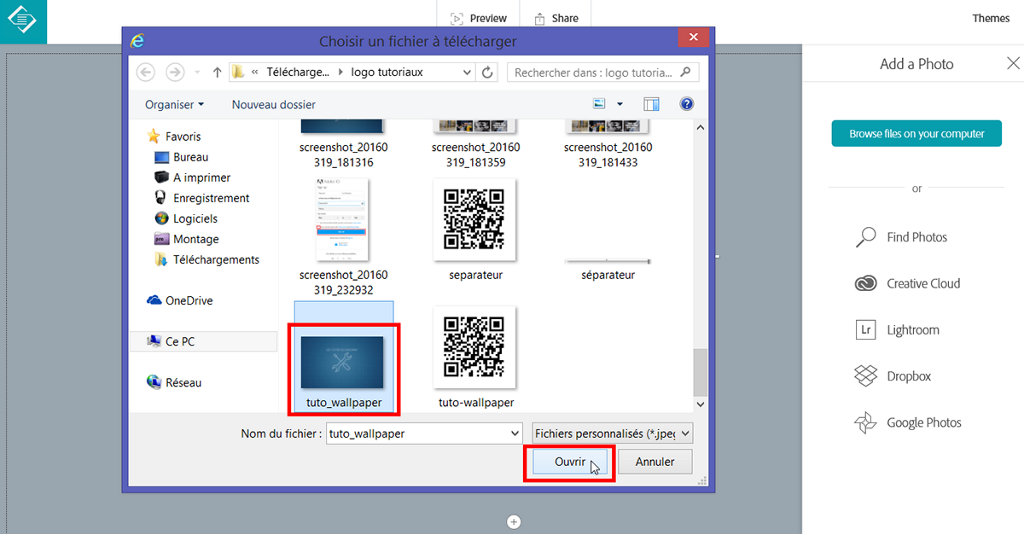Choose Dropbox as photo source
Image resolution: width=1024 pixels, height=534 pixels.
(x=866, y=377)
